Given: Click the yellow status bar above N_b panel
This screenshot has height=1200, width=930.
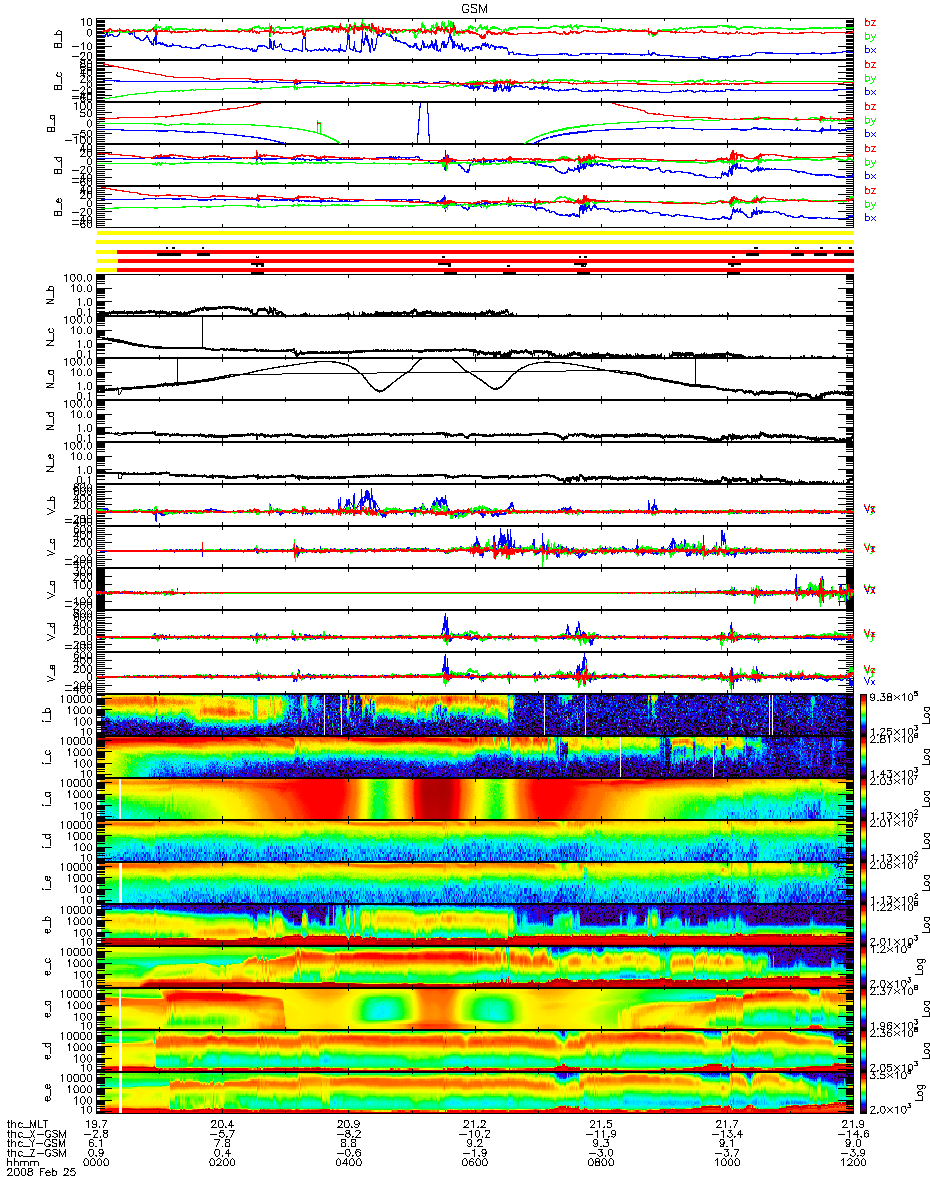Looking at the screenshot, I should pyautogui.click(x=474, y=242).
